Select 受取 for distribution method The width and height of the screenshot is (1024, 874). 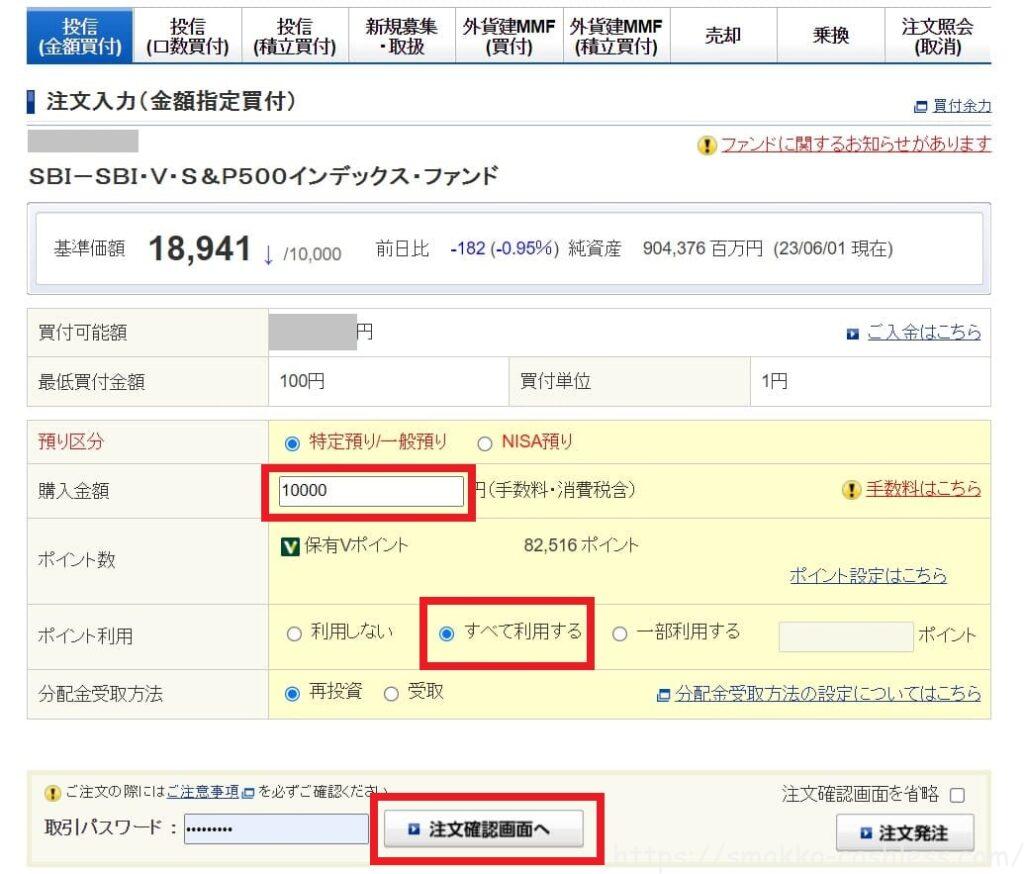point(391,695)
